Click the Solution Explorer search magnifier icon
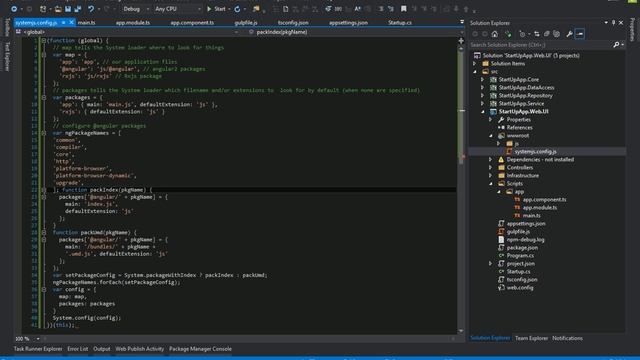Image resolution: width=640 pixels, height=360 pixels. tap(616, 44)
